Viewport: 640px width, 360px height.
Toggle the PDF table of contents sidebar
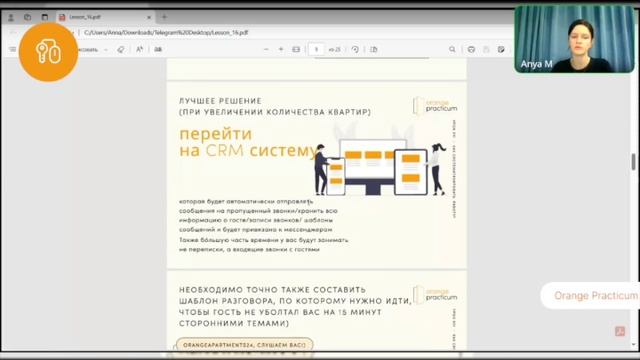pyautogui.click(x=13, y=49)
